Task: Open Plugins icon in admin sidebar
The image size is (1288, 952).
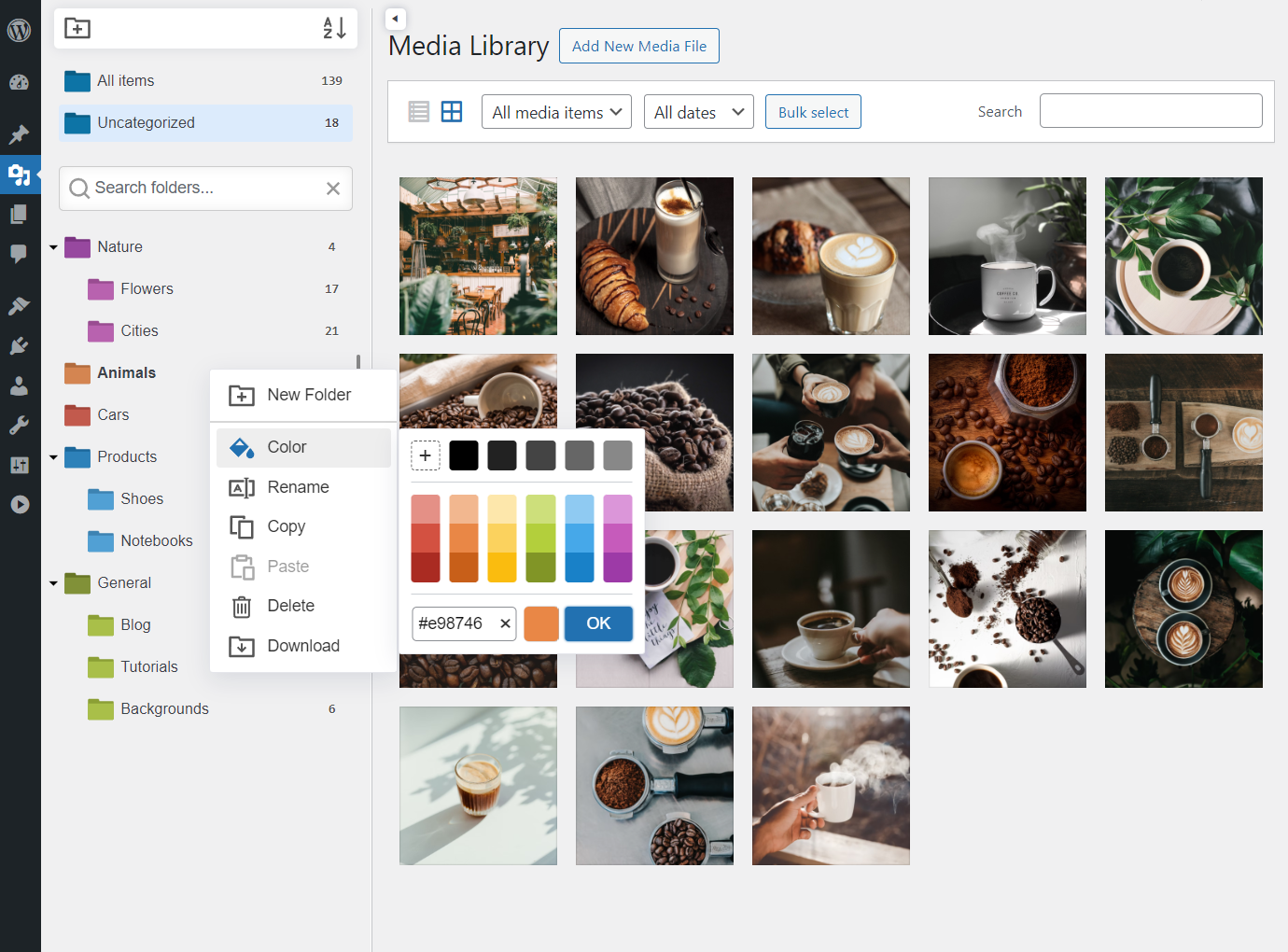Action: tap(20, 346)
